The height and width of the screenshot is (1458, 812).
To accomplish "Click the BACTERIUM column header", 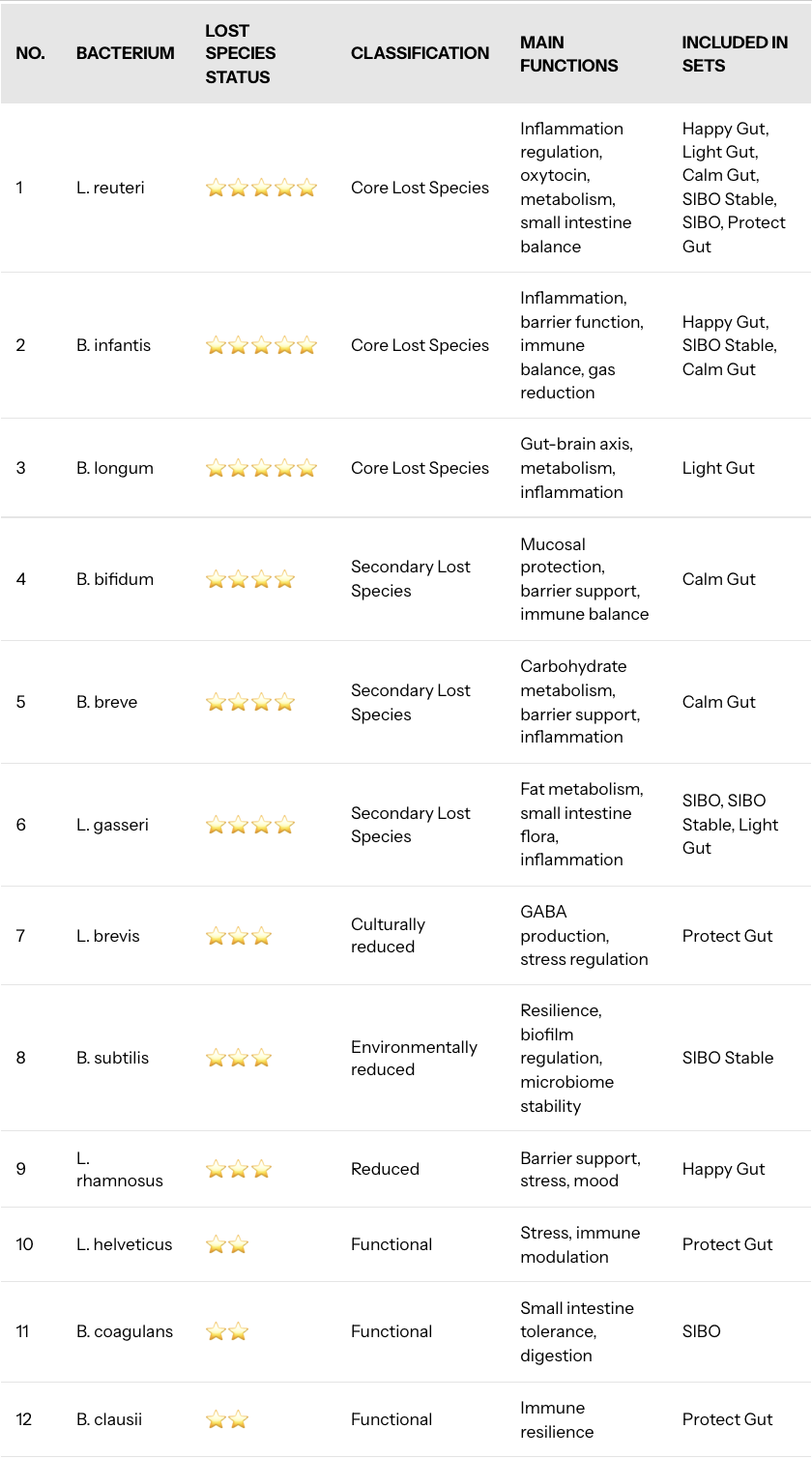I will point(126,53).
